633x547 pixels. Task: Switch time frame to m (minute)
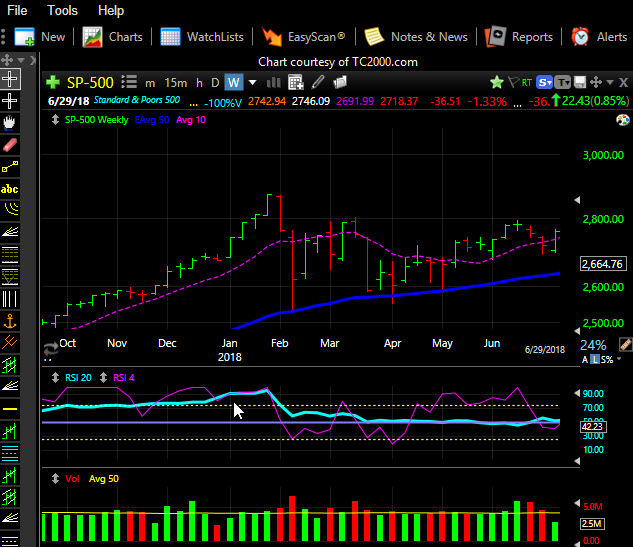[150, 83]
